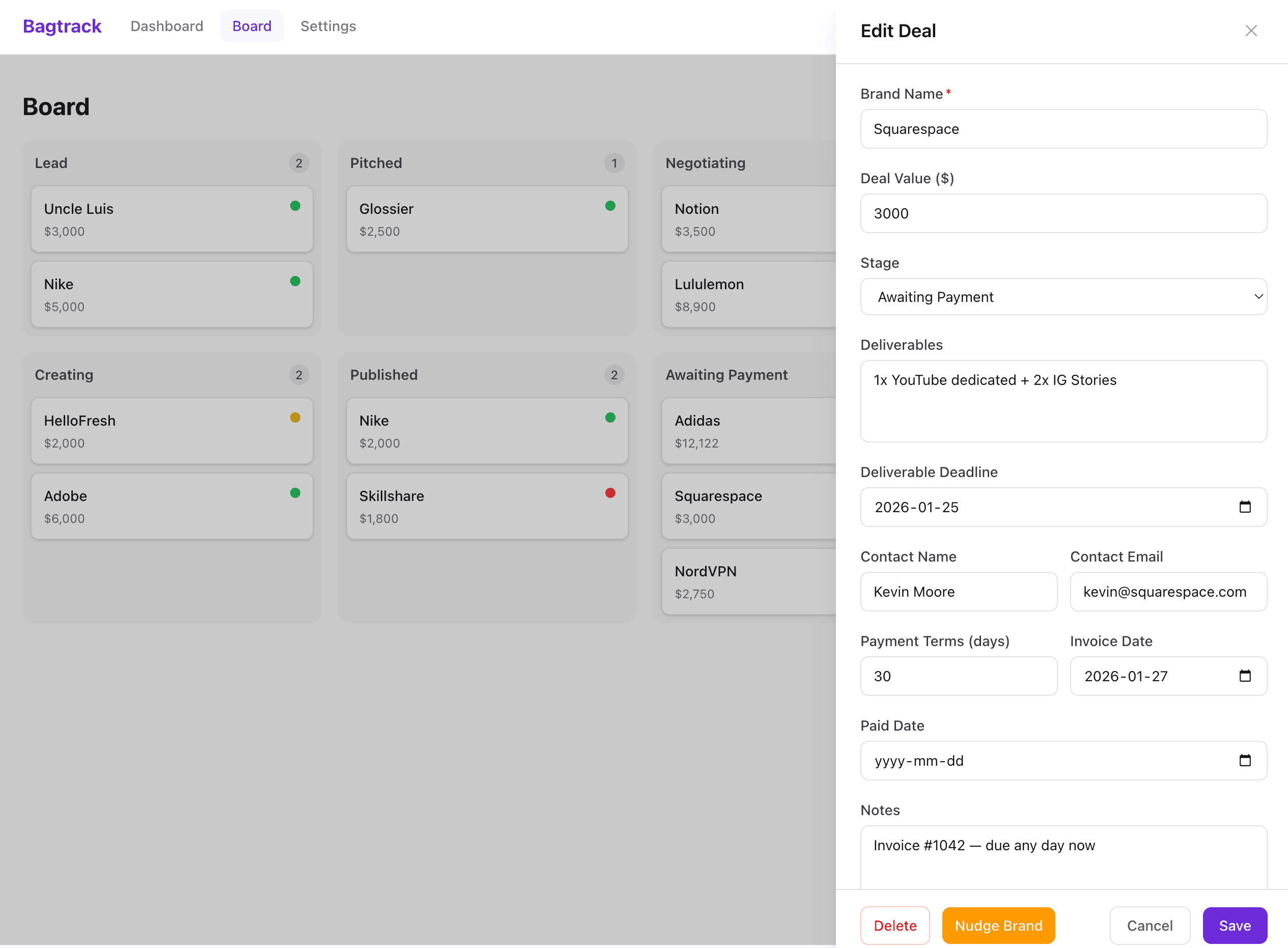Click the red status dot on Skillshare card
This screenshot has width=1288, height=948.
(610, 492)
